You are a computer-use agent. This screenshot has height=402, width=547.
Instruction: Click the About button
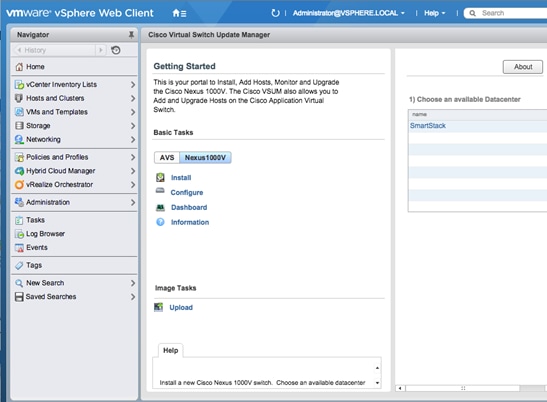(523, 67)
